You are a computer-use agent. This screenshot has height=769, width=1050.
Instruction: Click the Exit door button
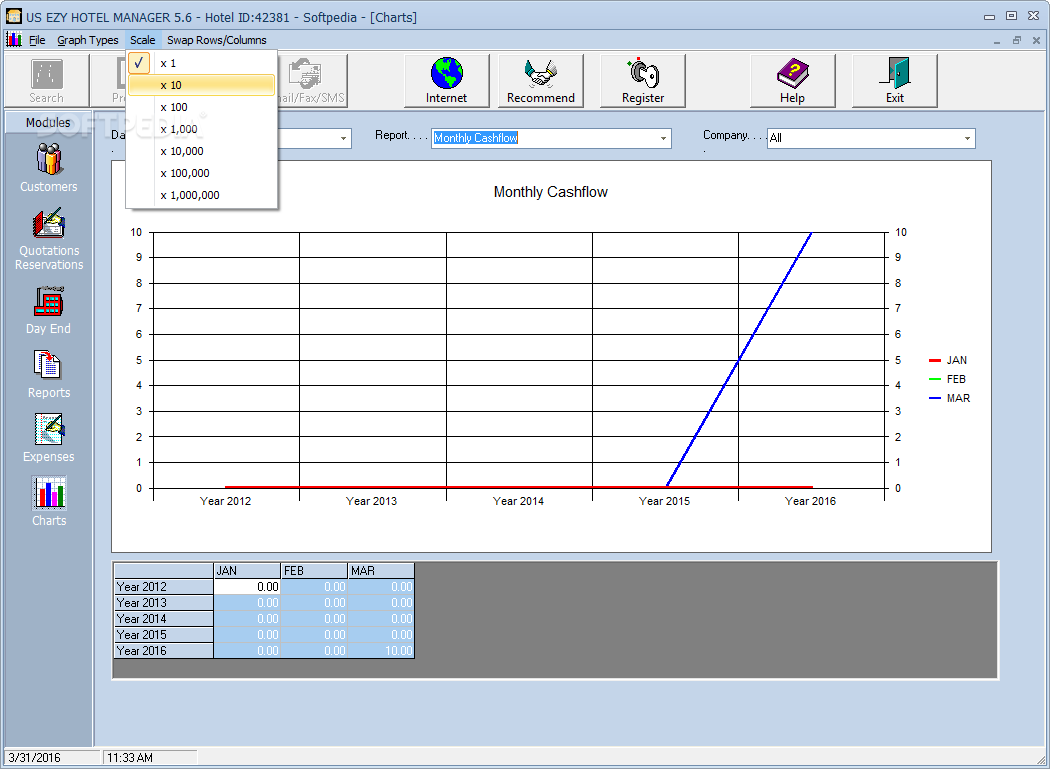point(895,81)
